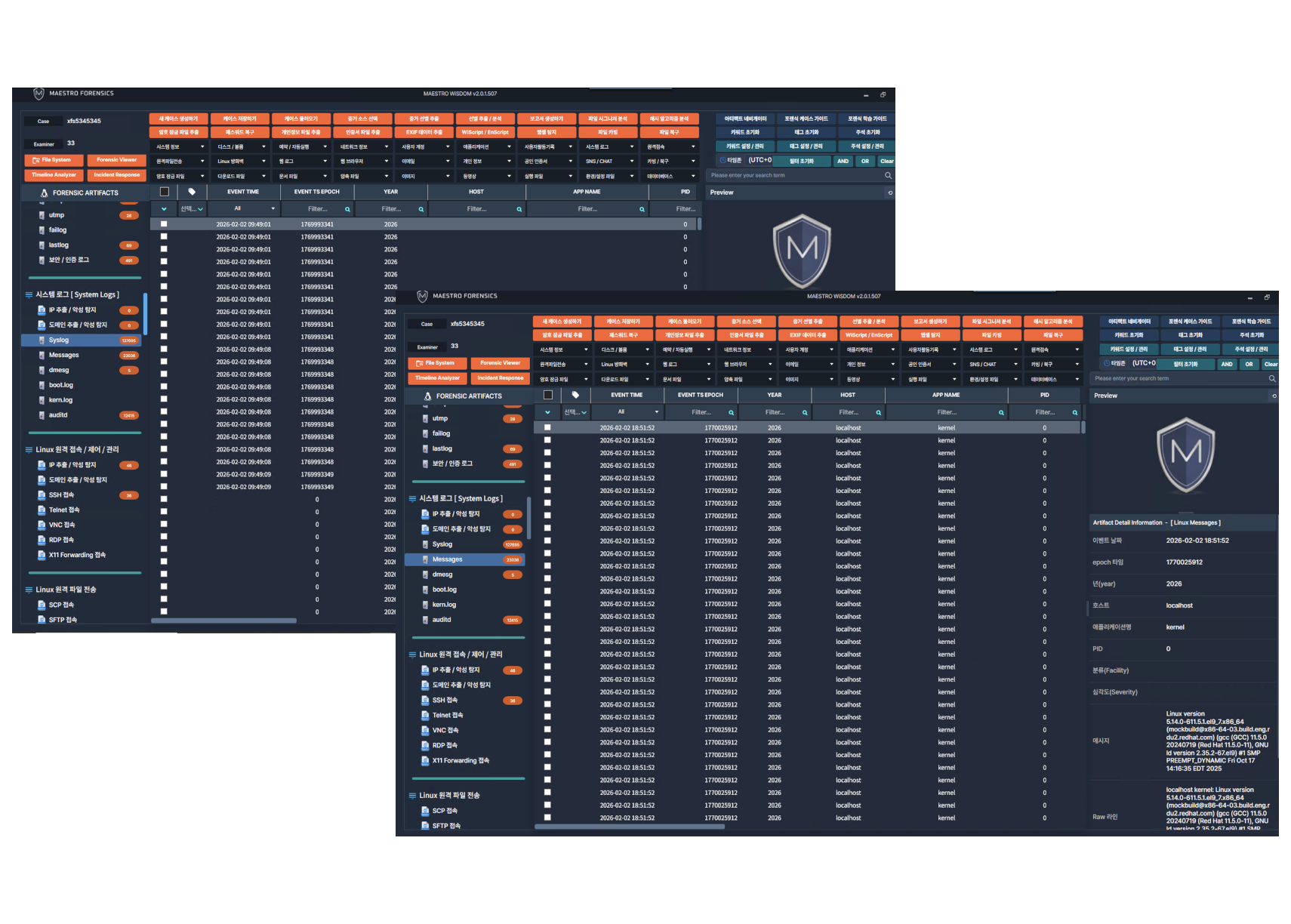This screenshot has height=924, width=1291.
Task: Click EVENT TS EPOCH filter magnifier in front window
Action: 731,413
